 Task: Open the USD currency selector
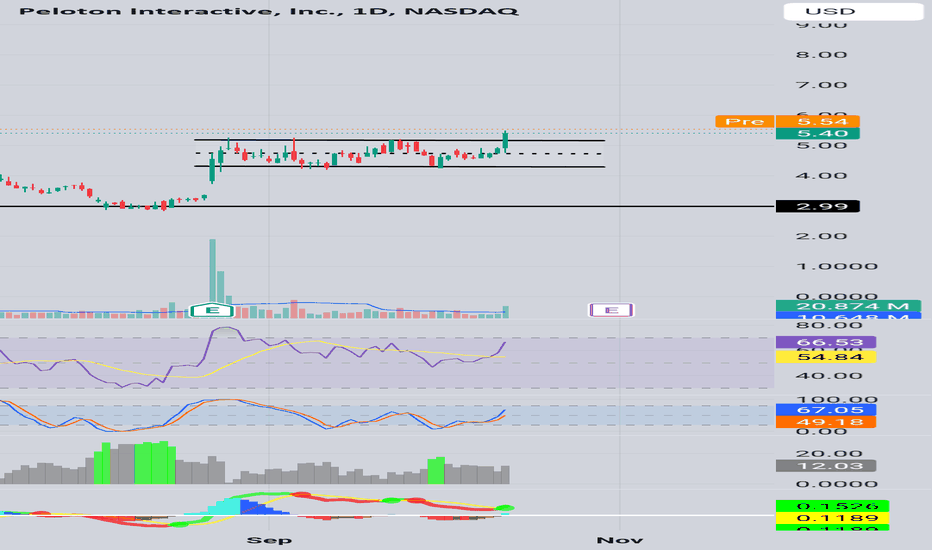[x=854, y=11]
